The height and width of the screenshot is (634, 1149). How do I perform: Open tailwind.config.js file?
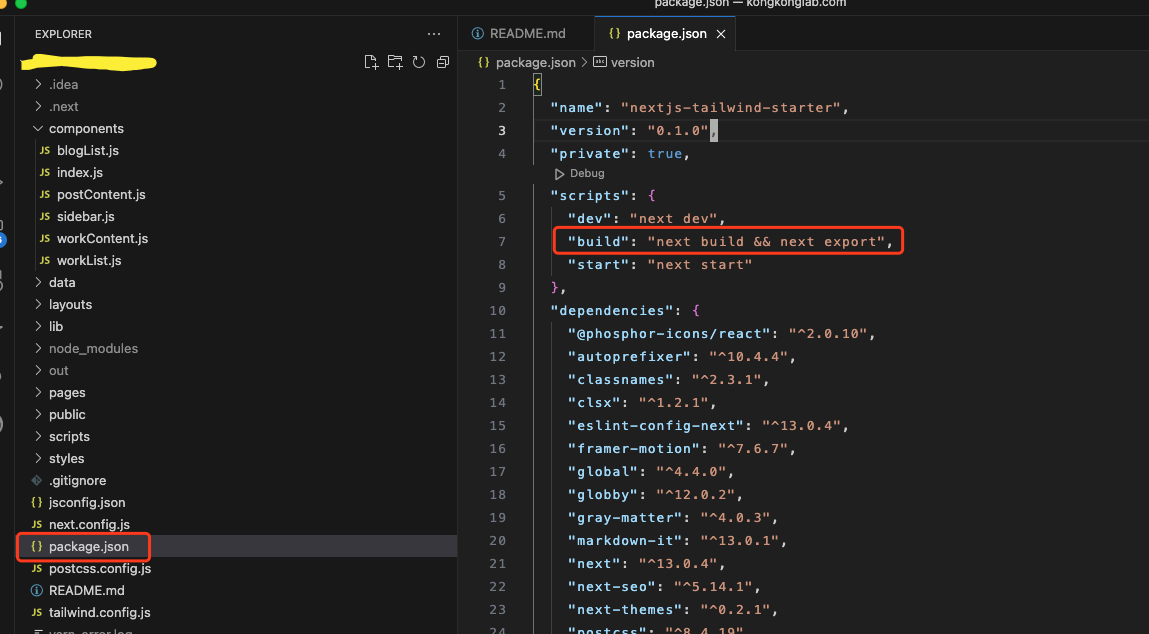(x=99, y=612)
